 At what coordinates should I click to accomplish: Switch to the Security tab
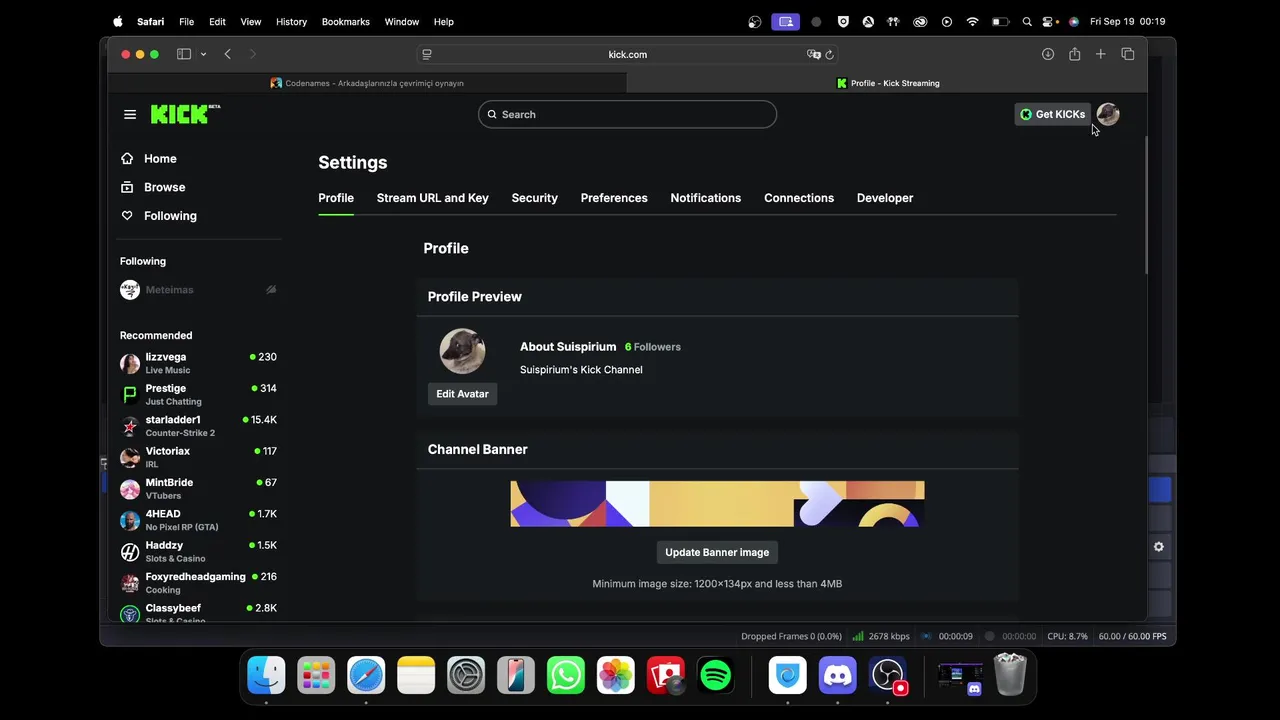(x=534, y=198)
